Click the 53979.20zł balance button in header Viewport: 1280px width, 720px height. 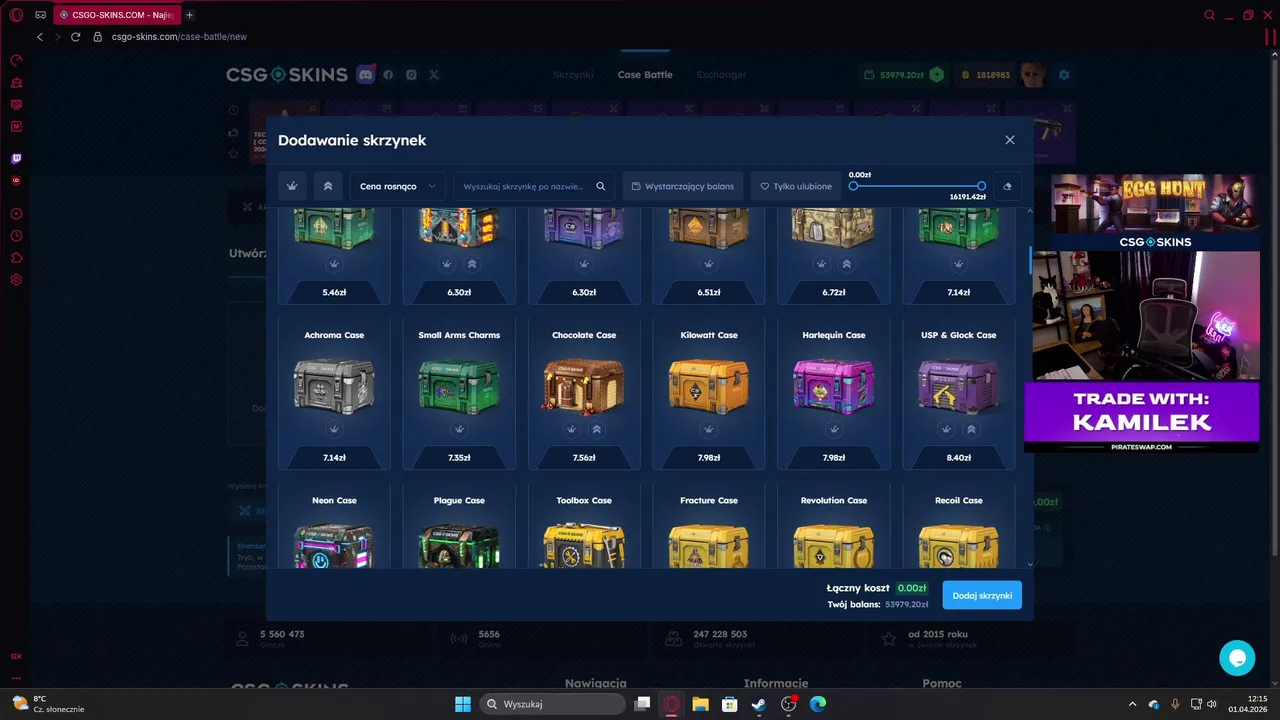point(903,75)
